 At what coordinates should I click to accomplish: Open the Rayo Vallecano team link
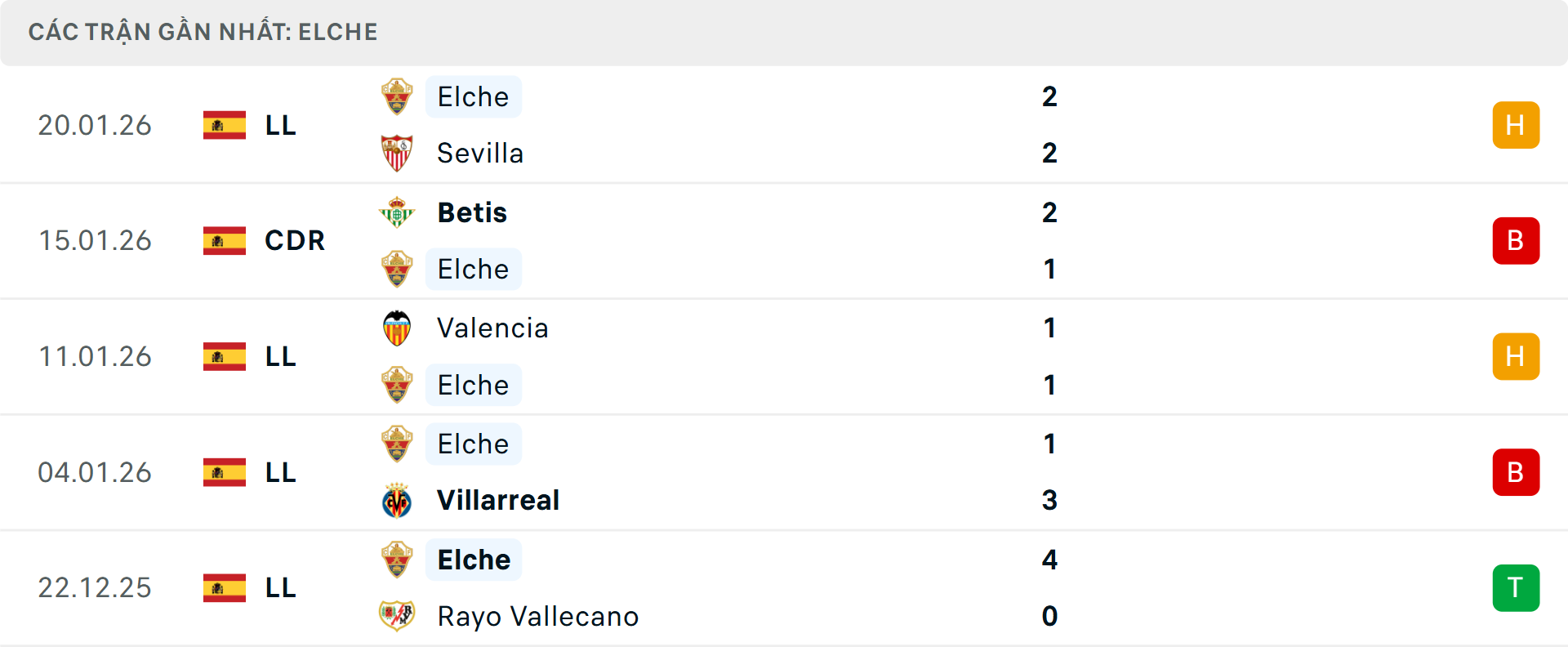click(537, 617)
